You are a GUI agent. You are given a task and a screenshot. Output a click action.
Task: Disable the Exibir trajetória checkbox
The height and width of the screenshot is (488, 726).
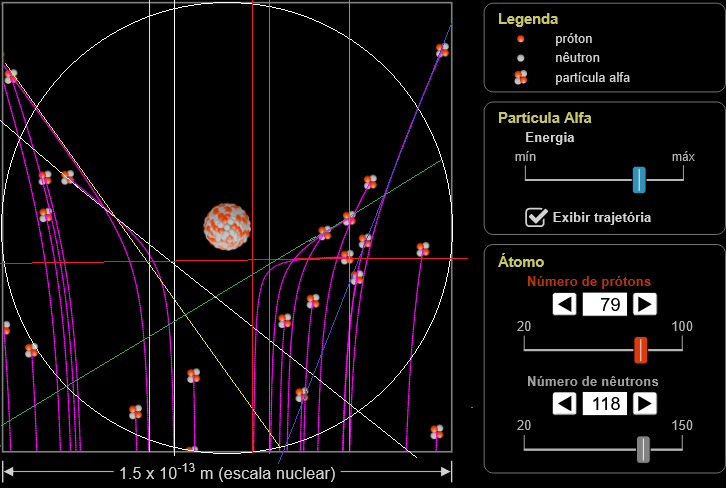point(537,216)
